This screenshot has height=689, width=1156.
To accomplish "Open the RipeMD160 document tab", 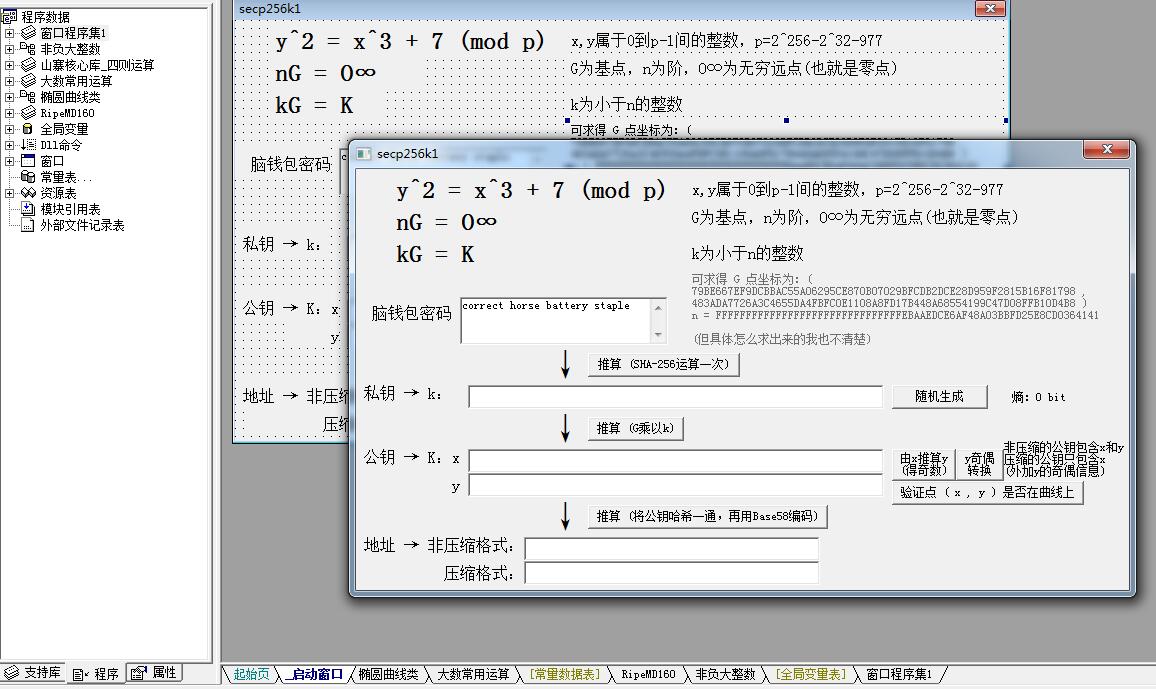I will pyautogui.click(x=648, y=674).
